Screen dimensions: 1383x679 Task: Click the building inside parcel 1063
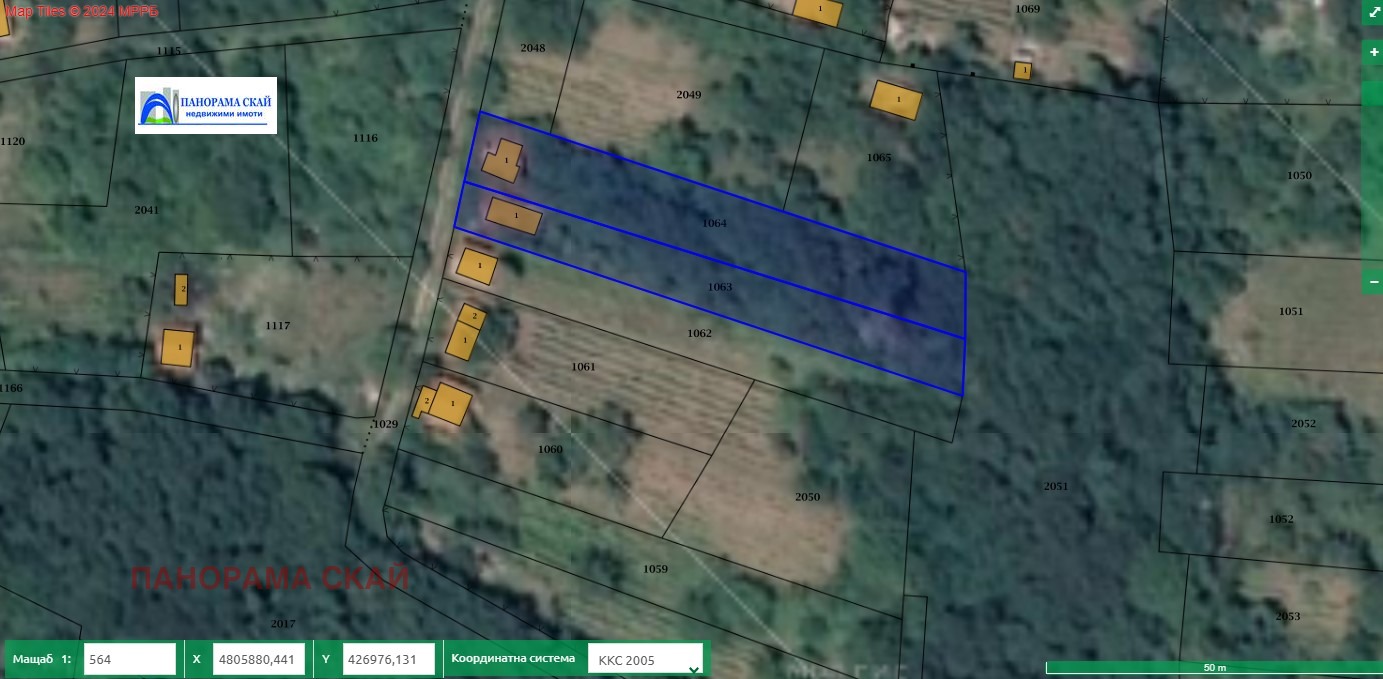[514, 216]
